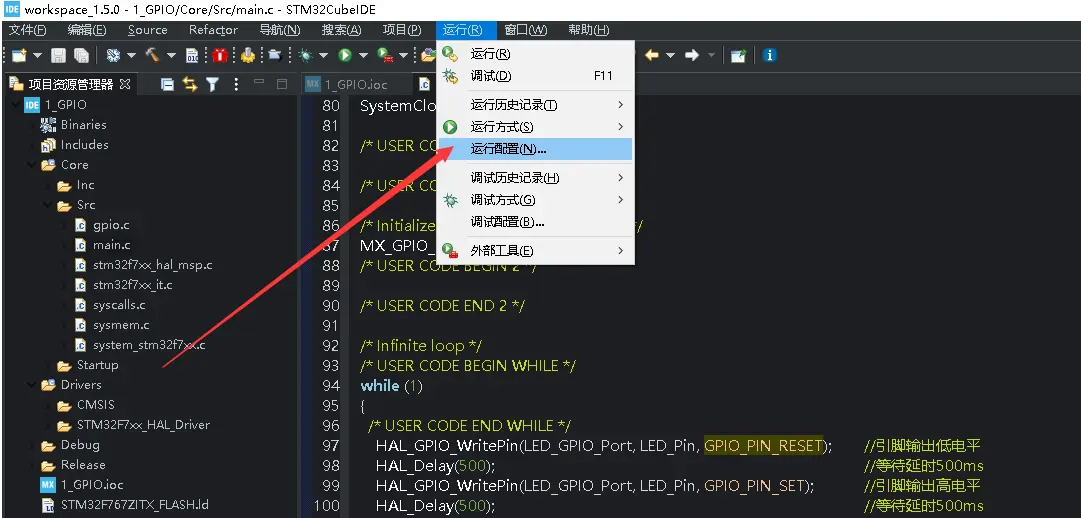Open the 搜索(A) menu
The width and height of the screenshot is (1081, 518).
341,30
